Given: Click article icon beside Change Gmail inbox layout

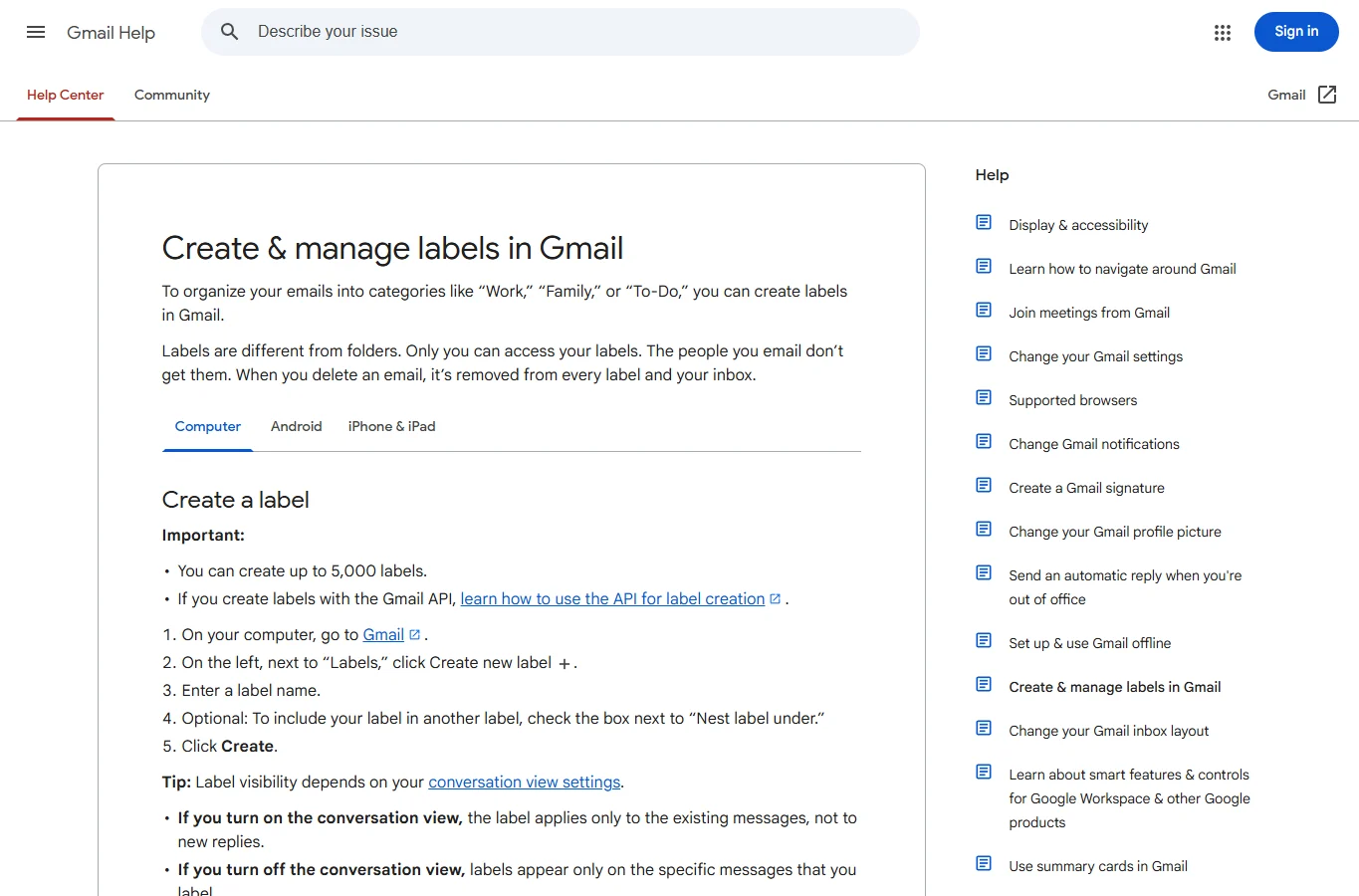Looking at the screenshot, I should click(984, 728).
